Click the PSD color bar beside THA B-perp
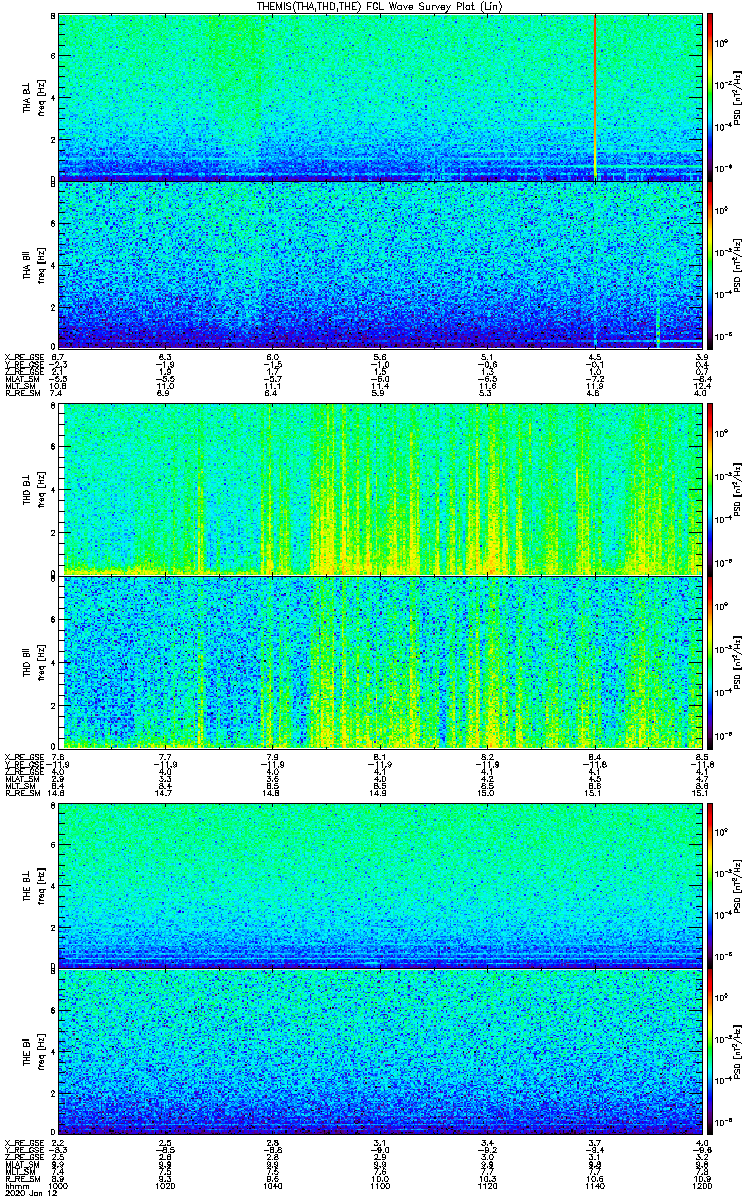 (x=710, y=96)
